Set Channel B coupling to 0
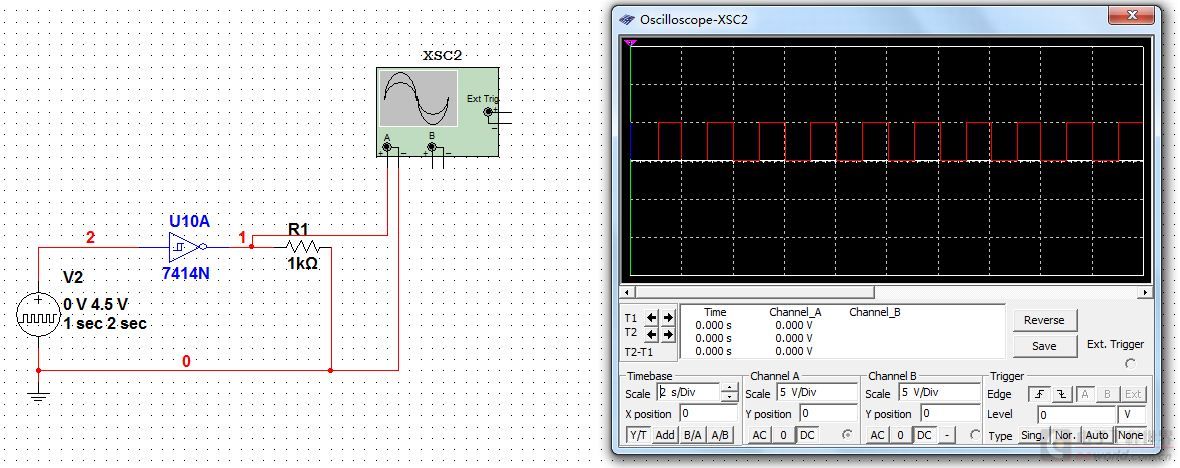 pyautogui.click(x=901, y=435)
